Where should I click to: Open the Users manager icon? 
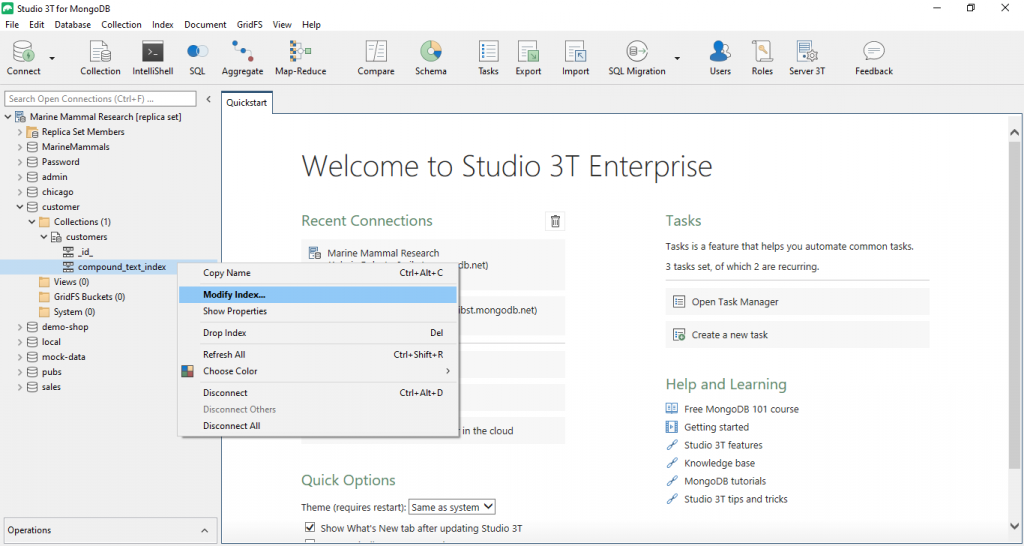pyautogui.click(x=720, y=57)
